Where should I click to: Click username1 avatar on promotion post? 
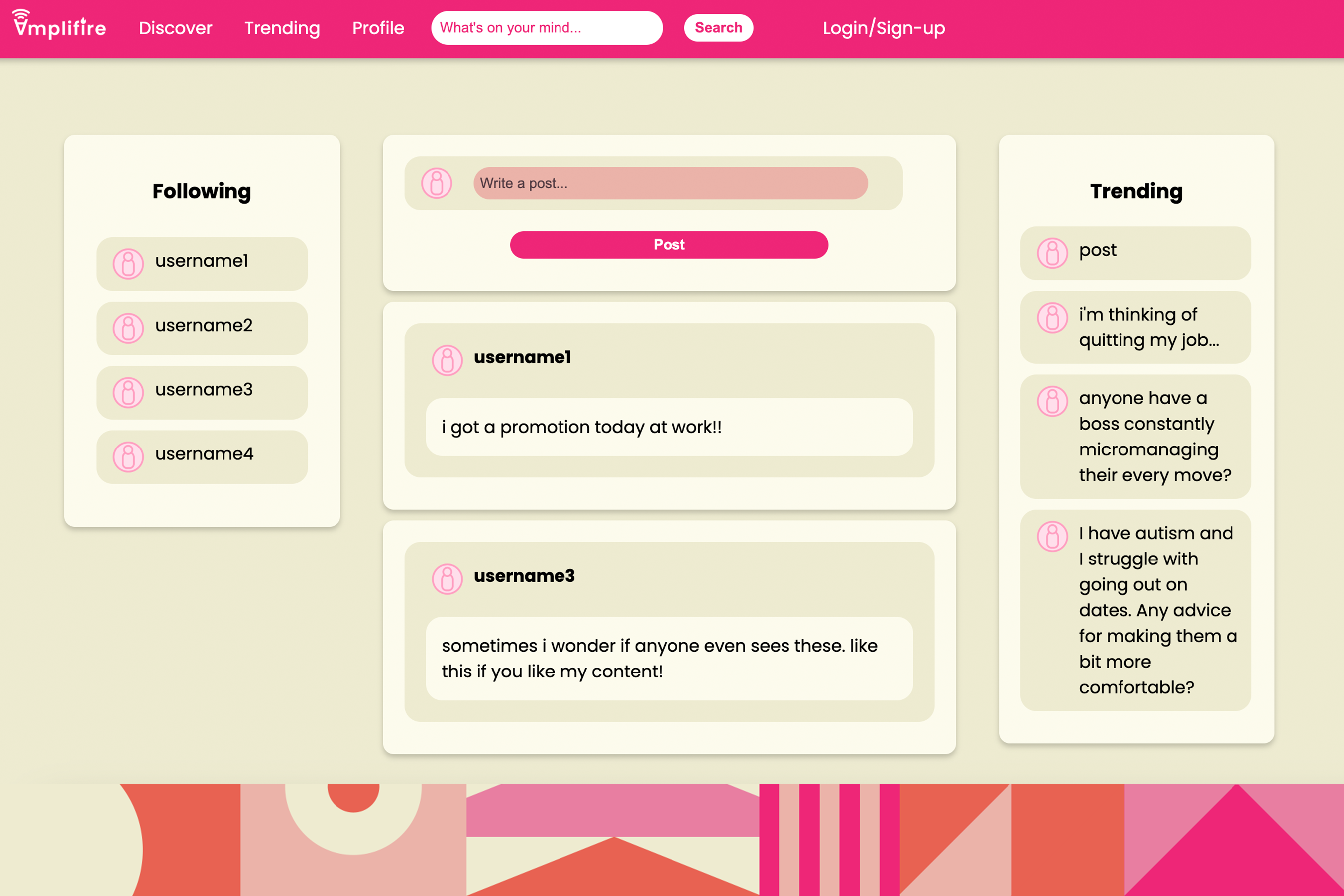447,360
